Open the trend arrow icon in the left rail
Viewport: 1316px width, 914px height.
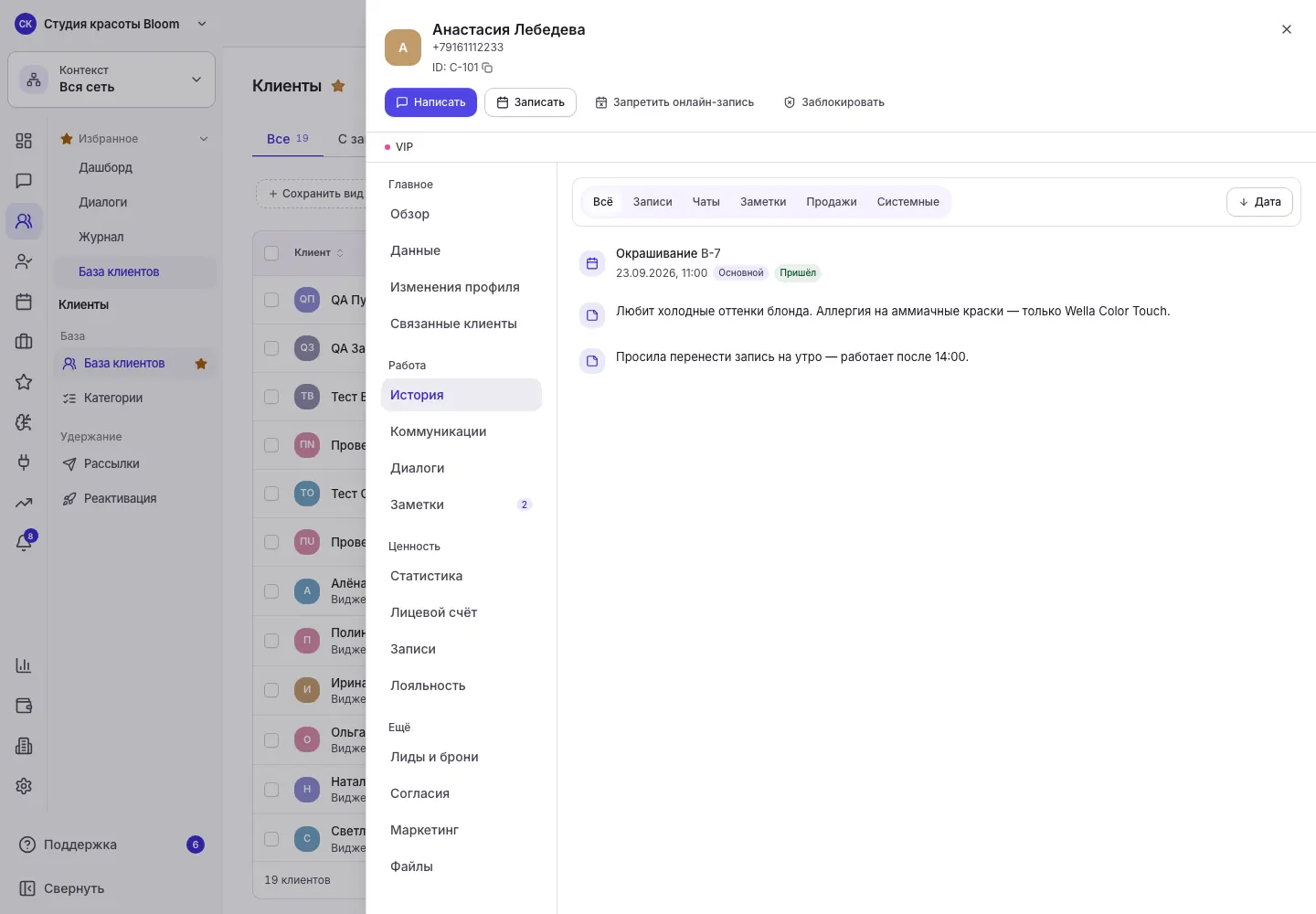point(24,503)
